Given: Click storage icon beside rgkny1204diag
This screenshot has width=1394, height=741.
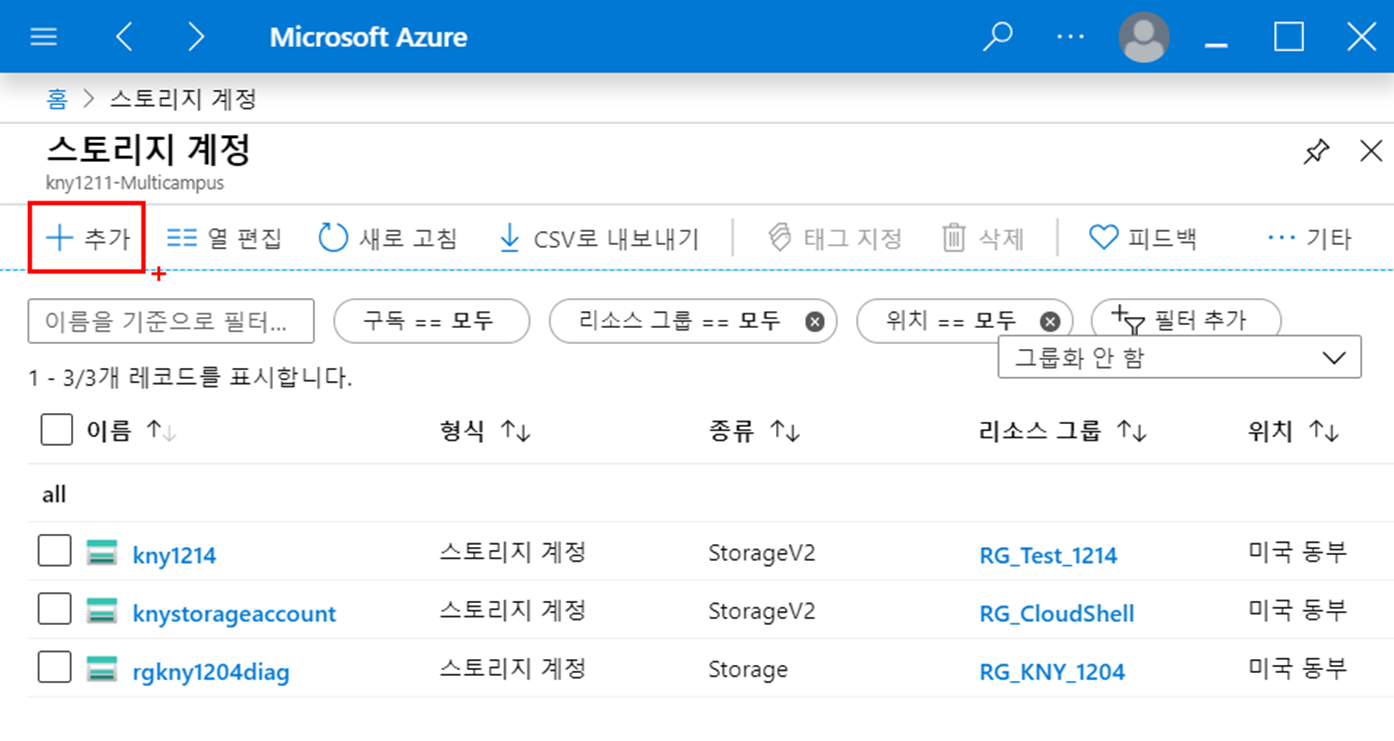Looking at the screenshot, I should [102, 668].
